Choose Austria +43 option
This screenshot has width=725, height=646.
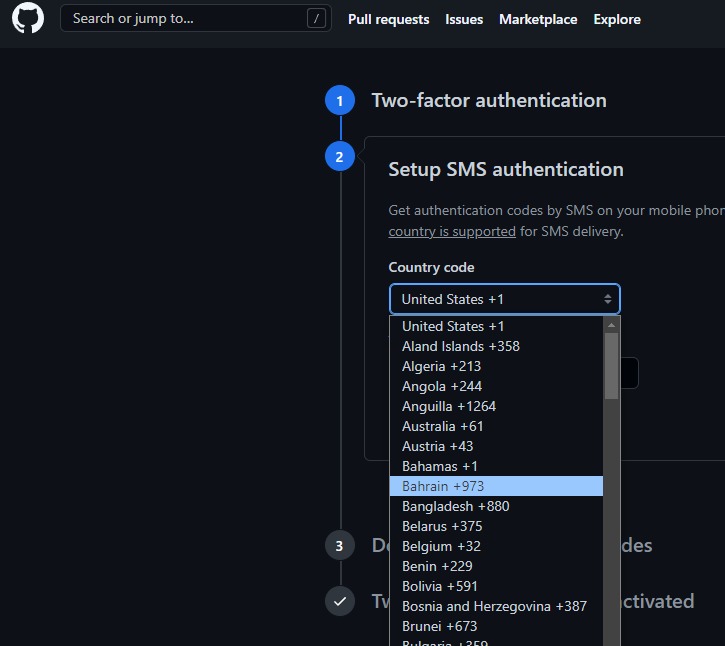point(496,446)
